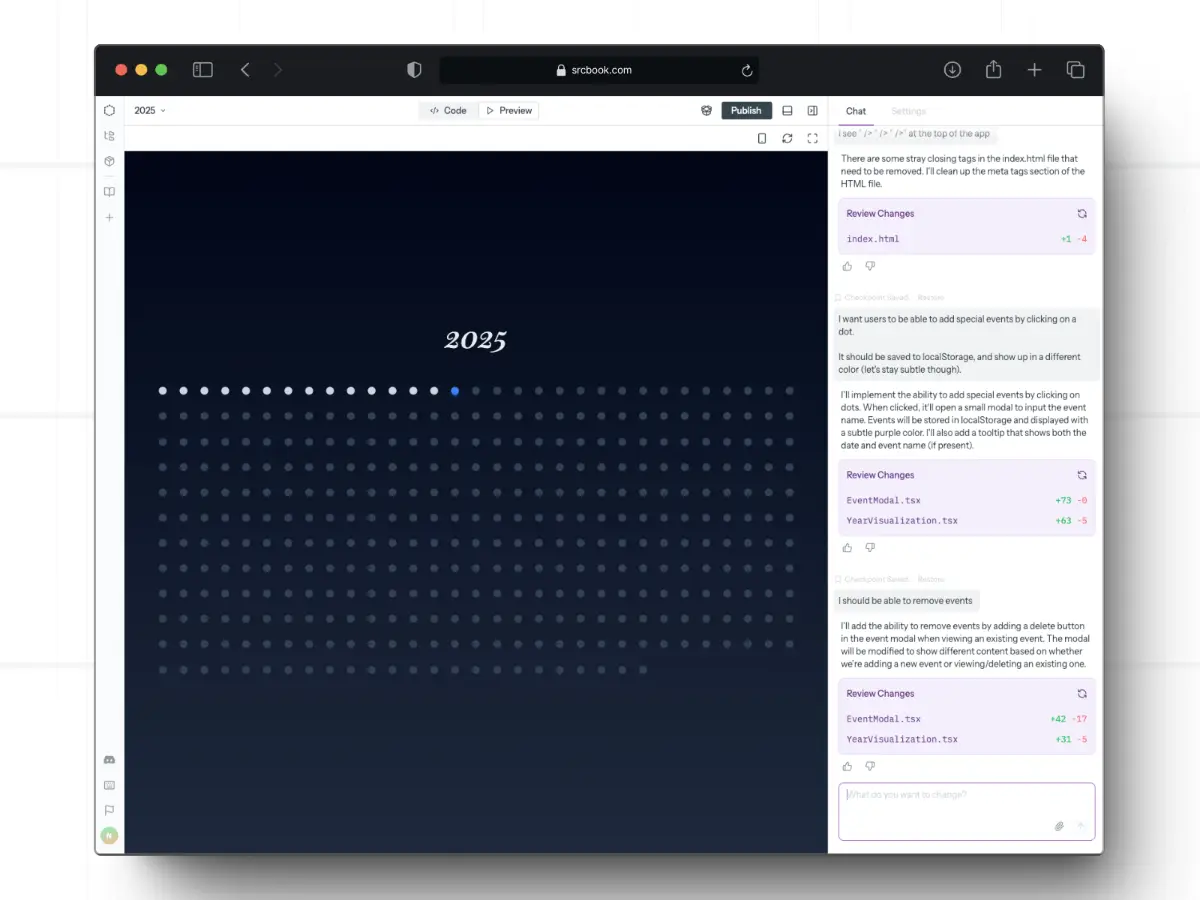This screenshot has height=900, width=1200.
Task: Thumbs down the remove events response
Action: 870,766
